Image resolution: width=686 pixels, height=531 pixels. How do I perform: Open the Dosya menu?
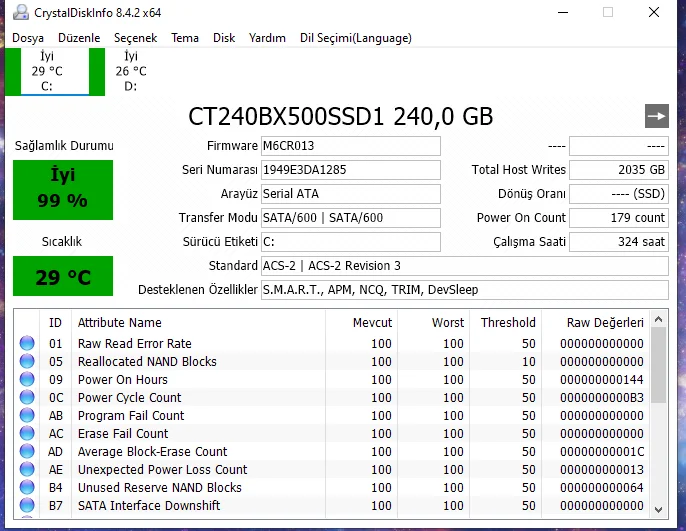coord(28,38)
